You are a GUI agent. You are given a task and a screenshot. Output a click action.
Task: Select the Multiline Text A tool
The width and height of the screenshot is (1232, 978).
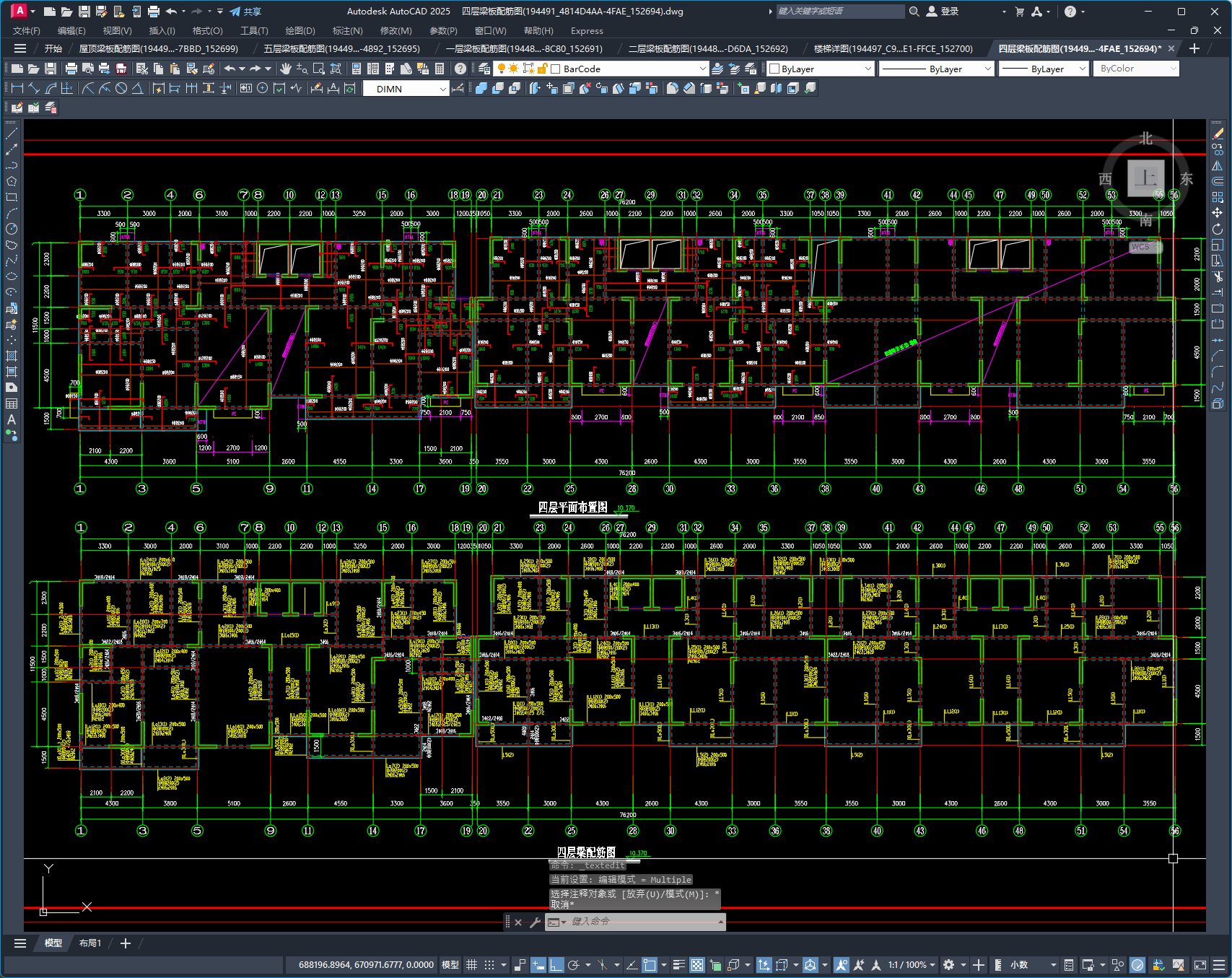pyautogui.click(x=12, y=419)
